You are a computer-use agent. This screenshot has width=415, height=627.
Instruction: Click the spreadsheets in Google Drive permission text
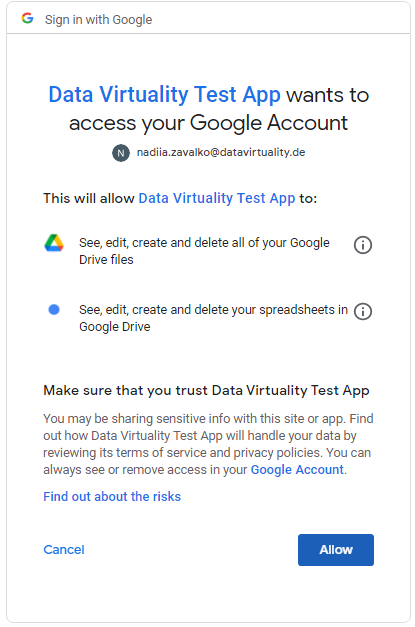point(213,318)
